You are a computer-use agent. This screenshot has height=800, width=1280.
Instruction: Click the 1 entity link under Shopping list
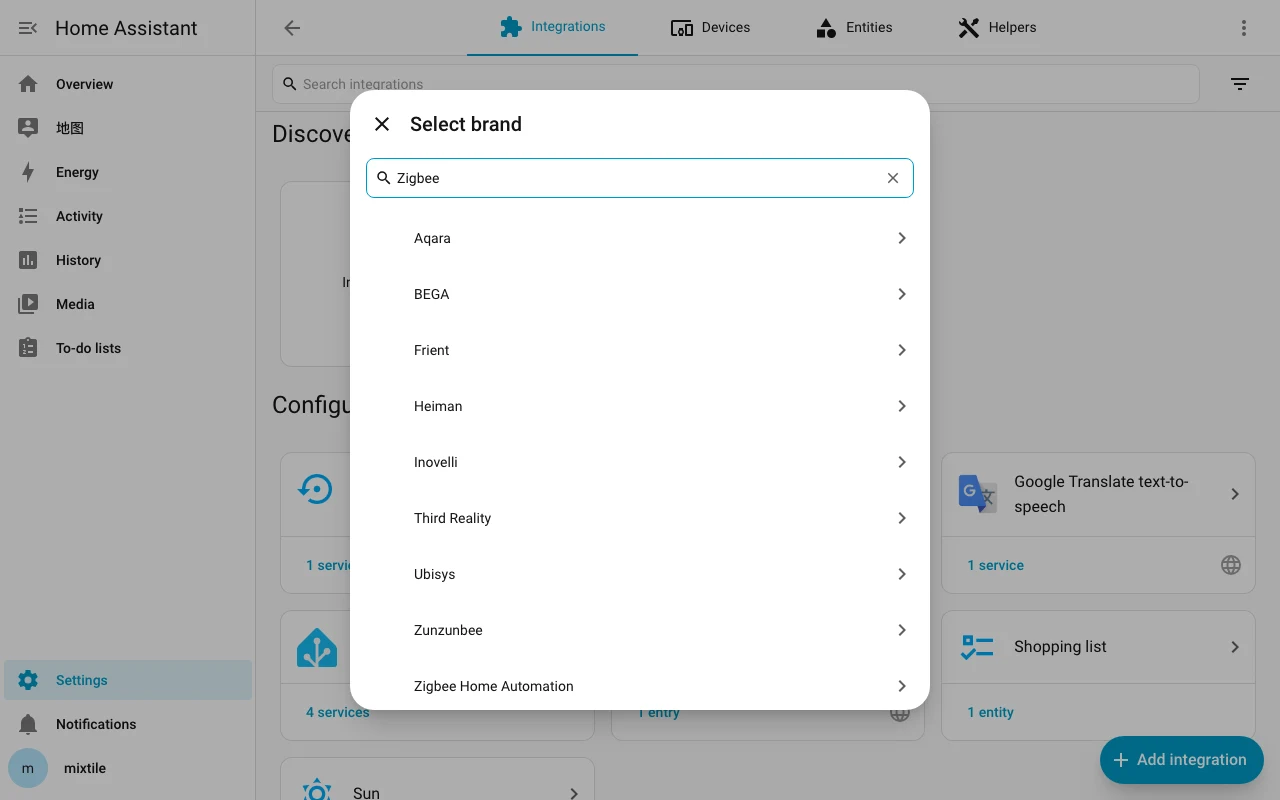point(990,712)
